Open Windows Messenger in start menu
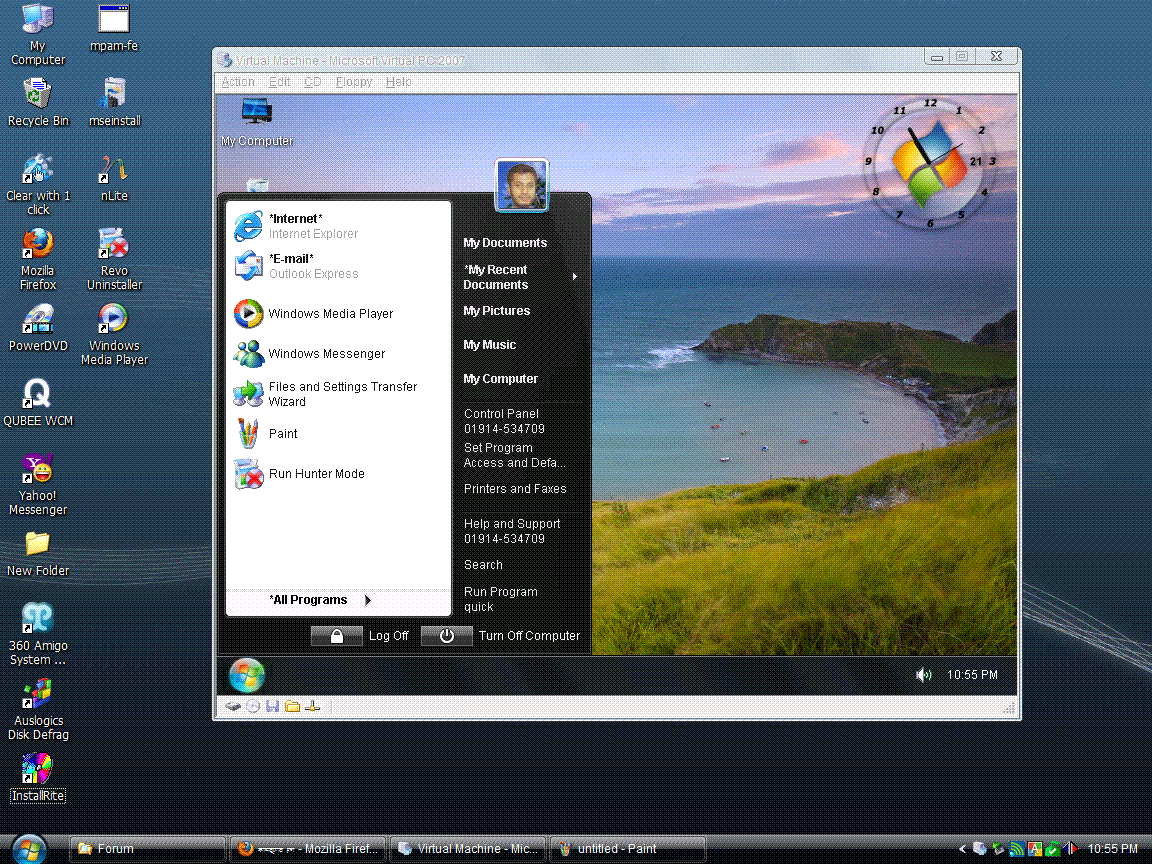The image size is (1152, 864). 338,353
